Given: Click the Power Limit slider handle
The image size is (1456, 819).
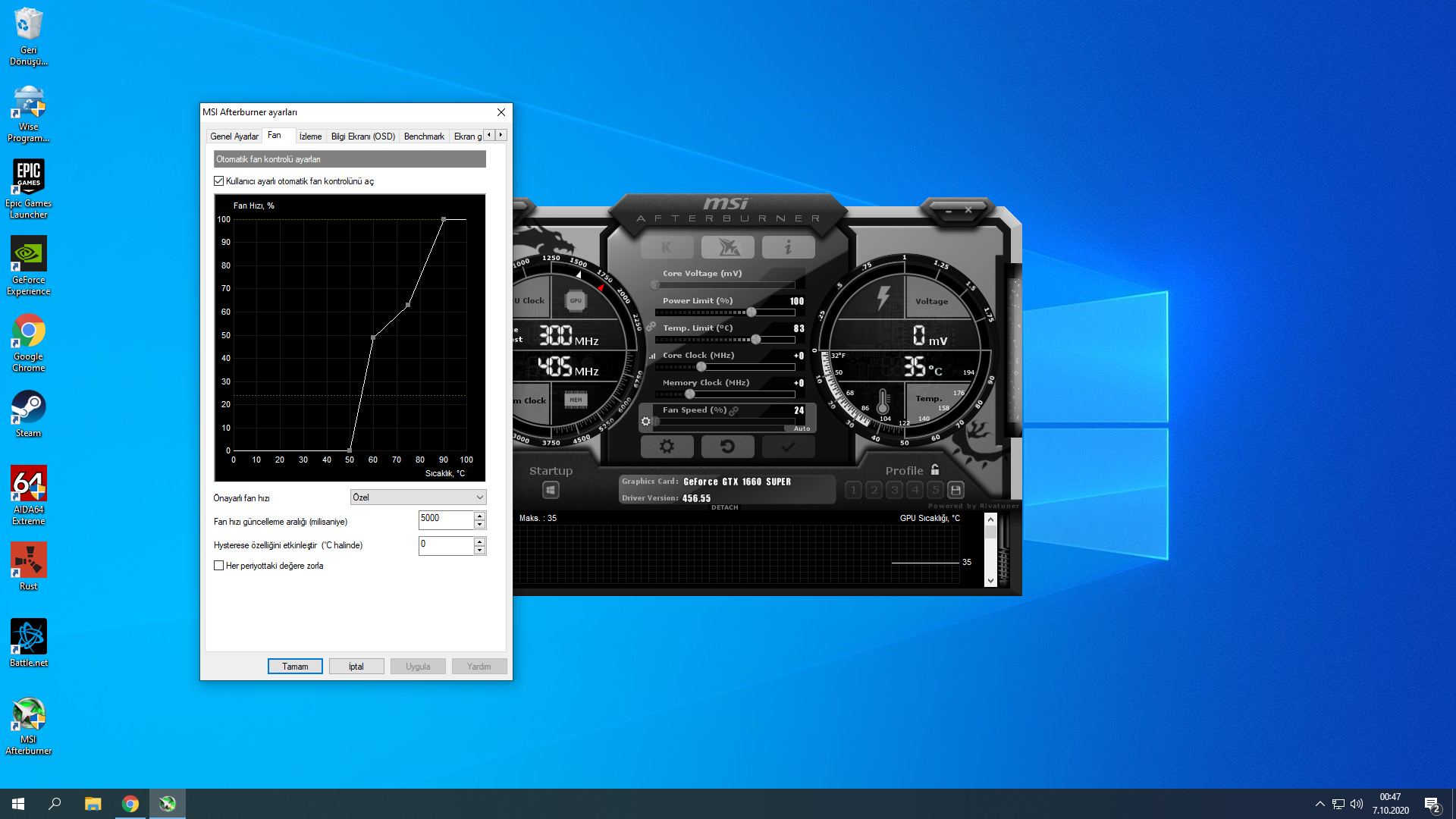Looking at the screenshot, I should click(x=751, y=312).
